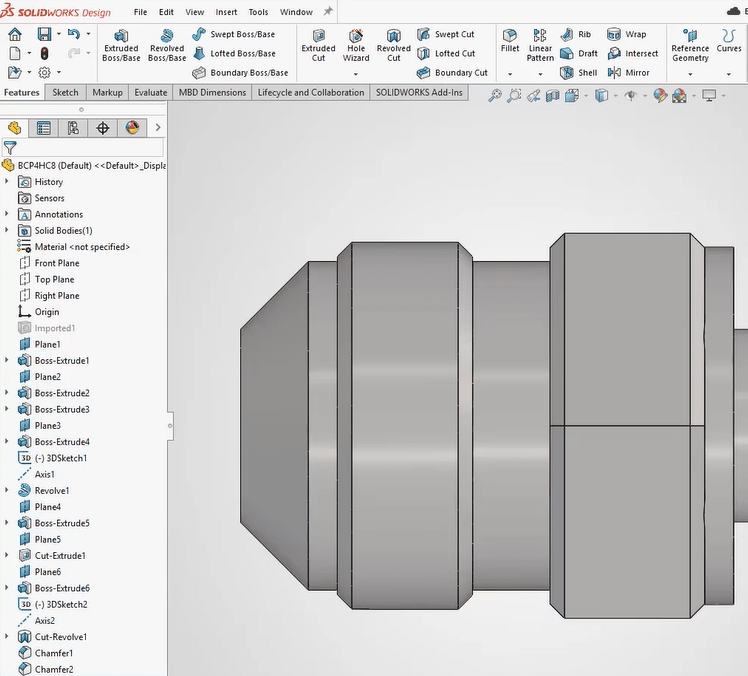Viewport: 748px width, 676px height.
Task: Choose the Swept Cut tool
Action: pyautogui.click(x=446, y=34)
